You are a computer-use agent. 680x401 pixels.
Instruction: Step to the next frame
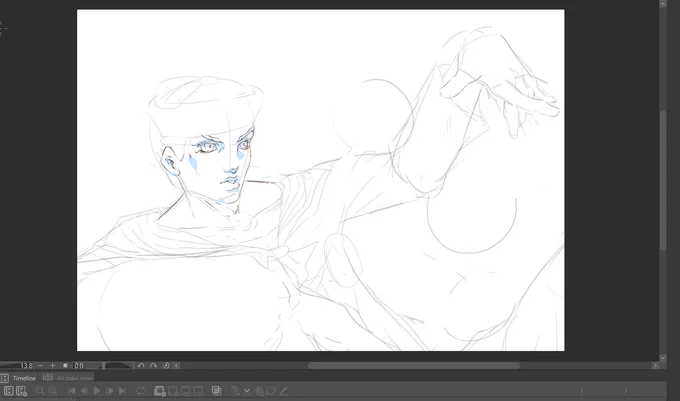(110, 391)
